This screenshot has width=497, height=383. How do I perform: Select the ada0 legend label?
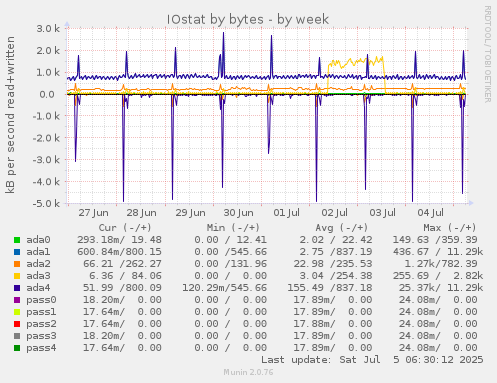click(x=38, y=240)
